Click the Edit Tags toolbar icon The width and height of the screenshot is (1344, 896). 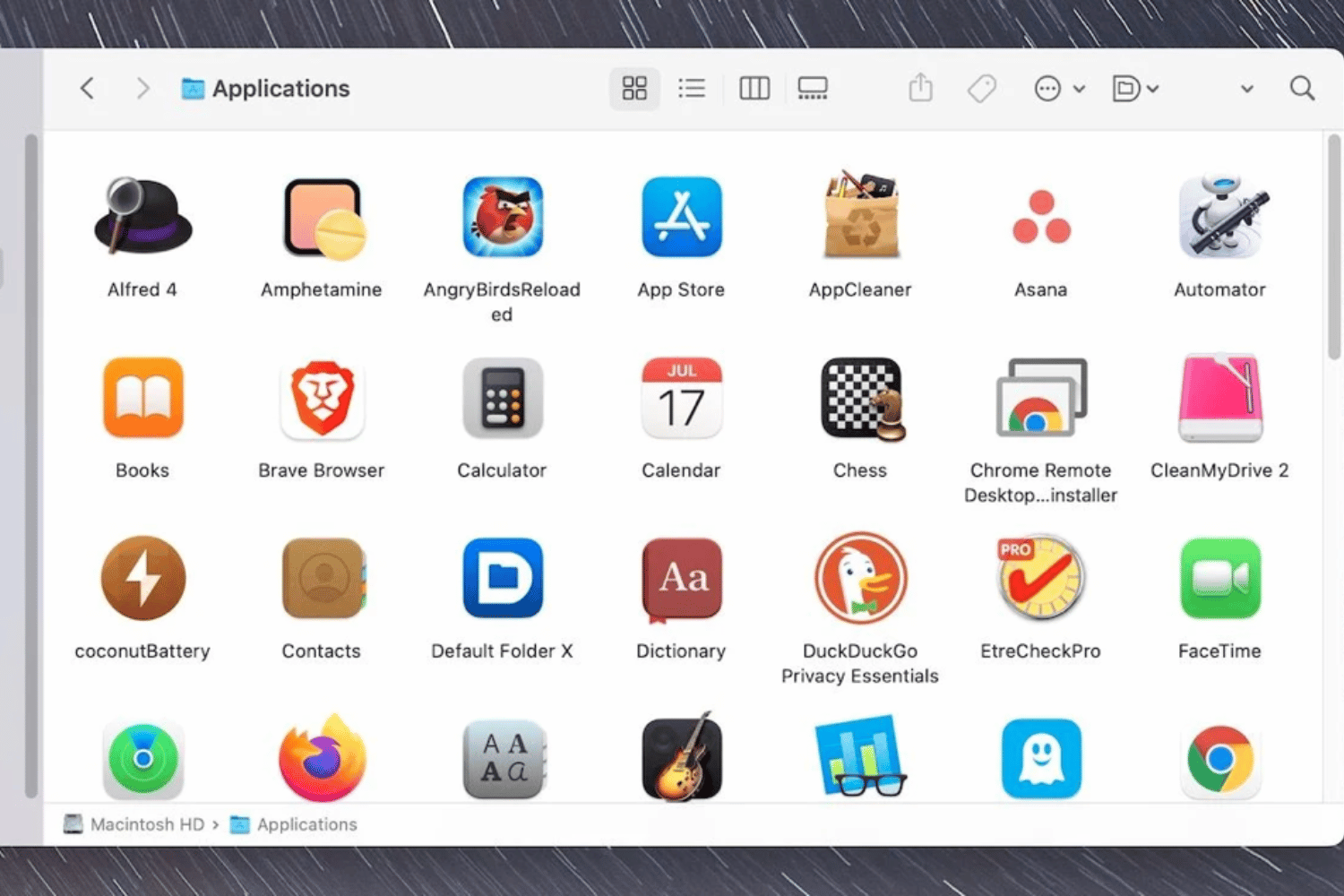(982, 88)
